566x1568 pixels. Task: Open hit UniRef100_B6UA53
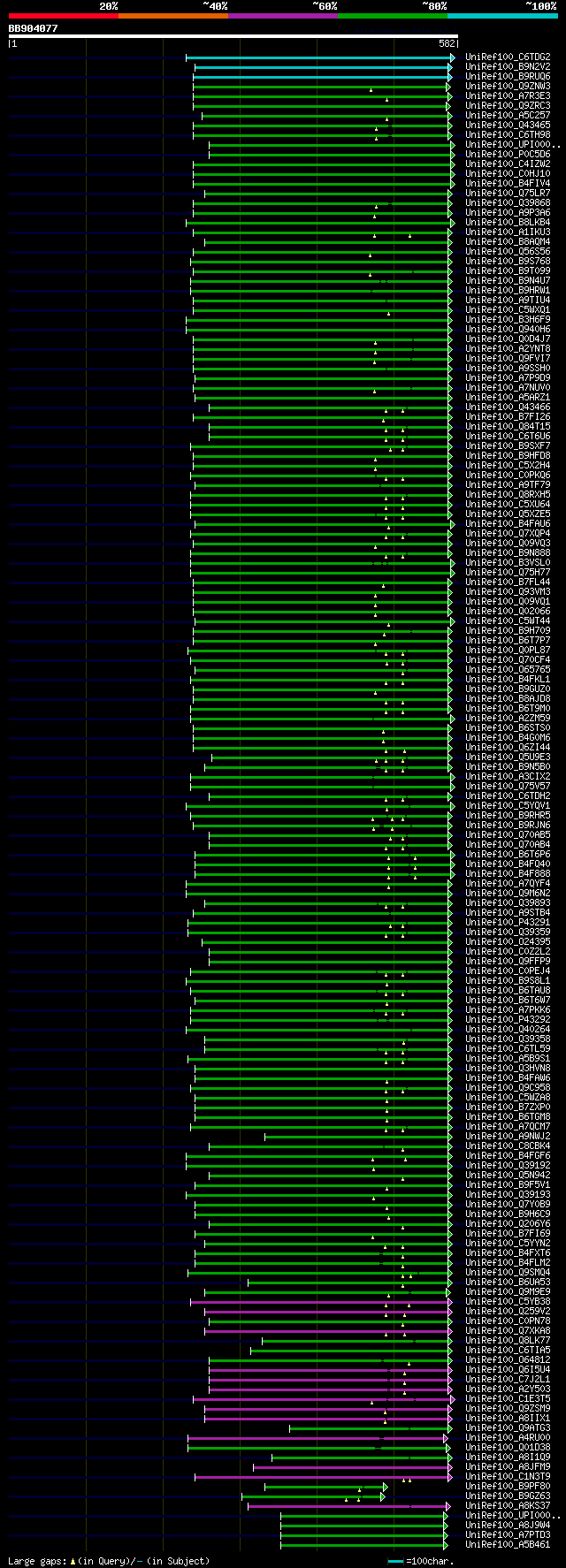pyautogui.click(x=508, y=1282)
